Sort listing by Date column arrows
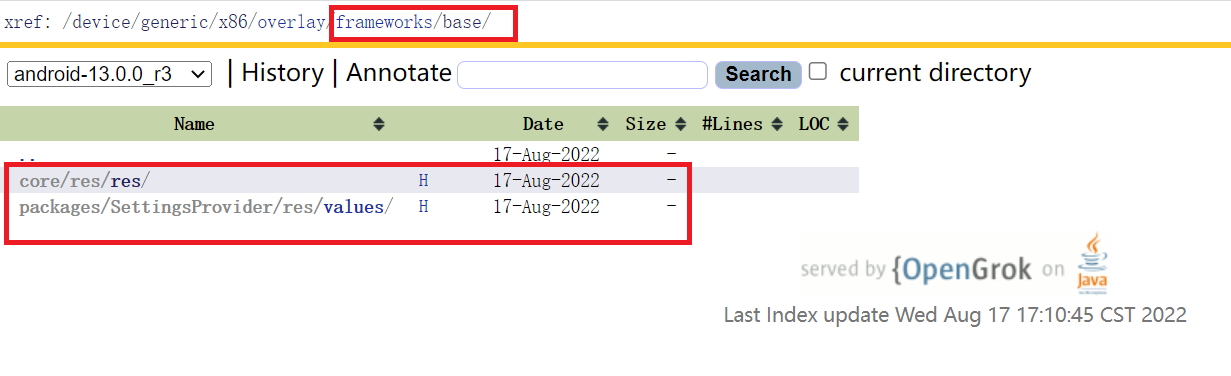The width and height of the screenshot is (1231, 376). pos(603,125)
